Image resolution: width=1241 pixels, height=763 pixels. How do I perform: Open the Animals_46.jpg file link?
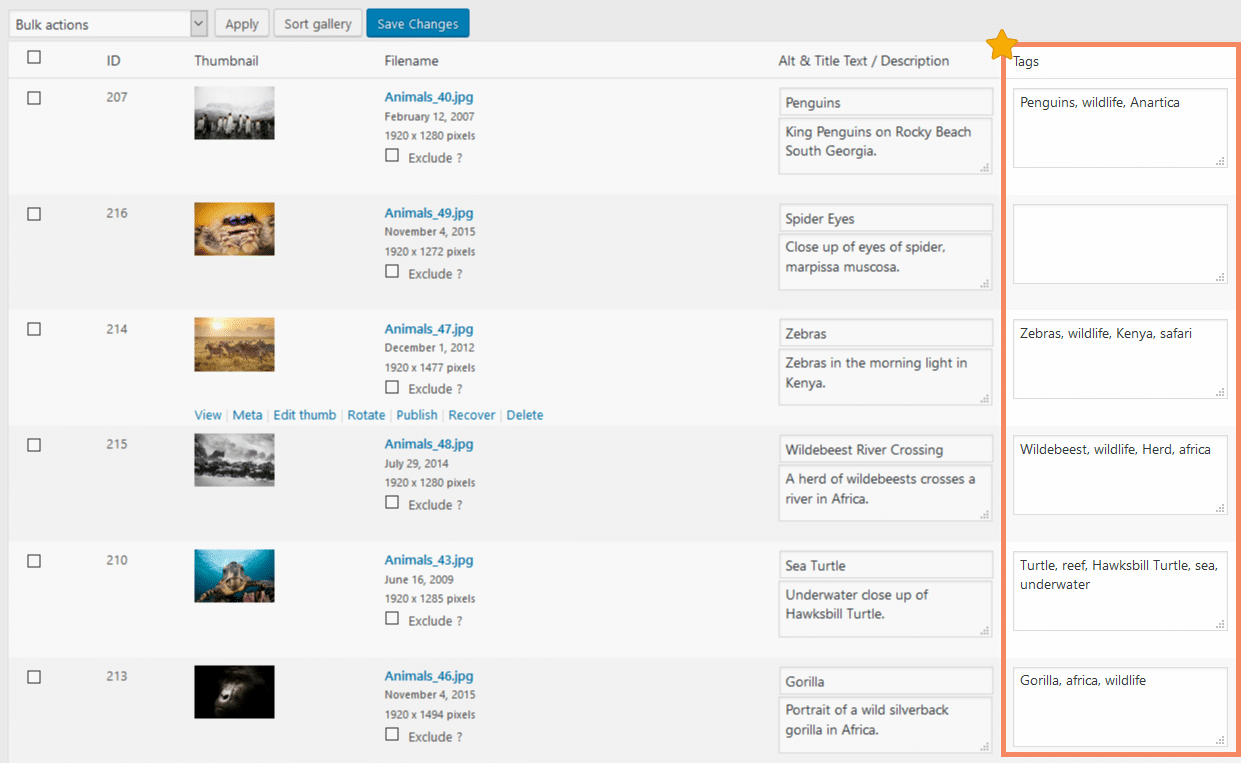point(429,676)
